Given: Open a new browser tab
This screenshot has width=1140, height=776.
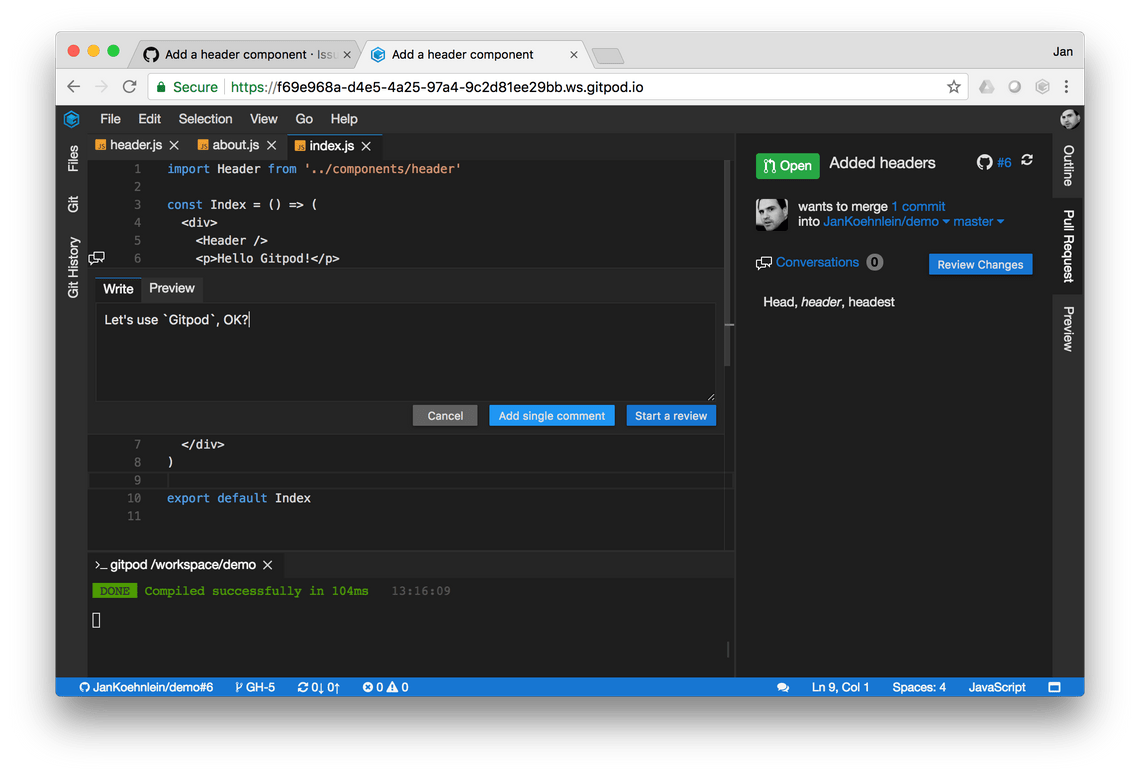Looking at the screenshot, I should point(607,55).
